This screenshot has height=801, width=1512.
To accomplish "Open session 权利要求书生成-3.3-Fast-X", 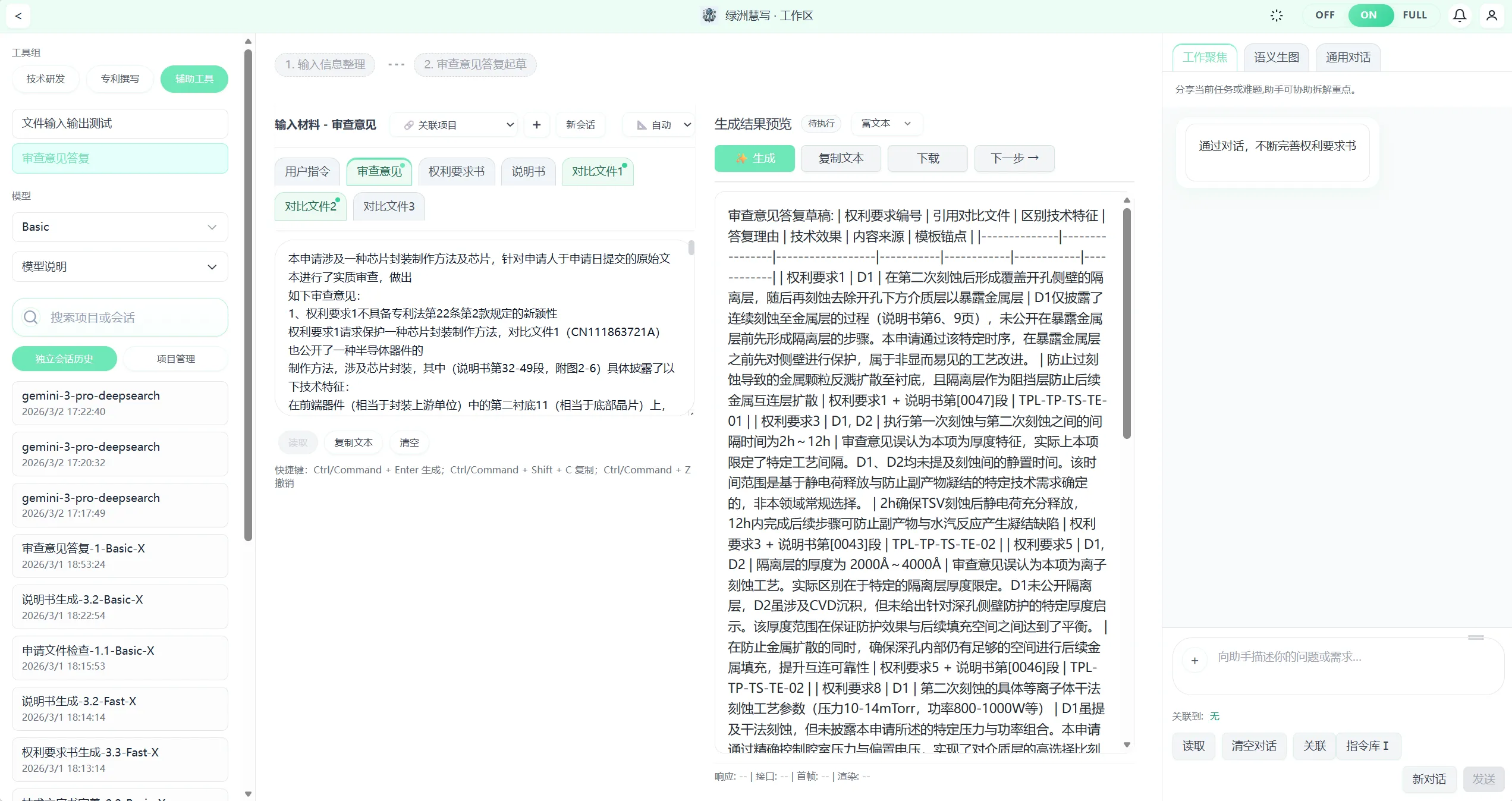I will 120,760.
